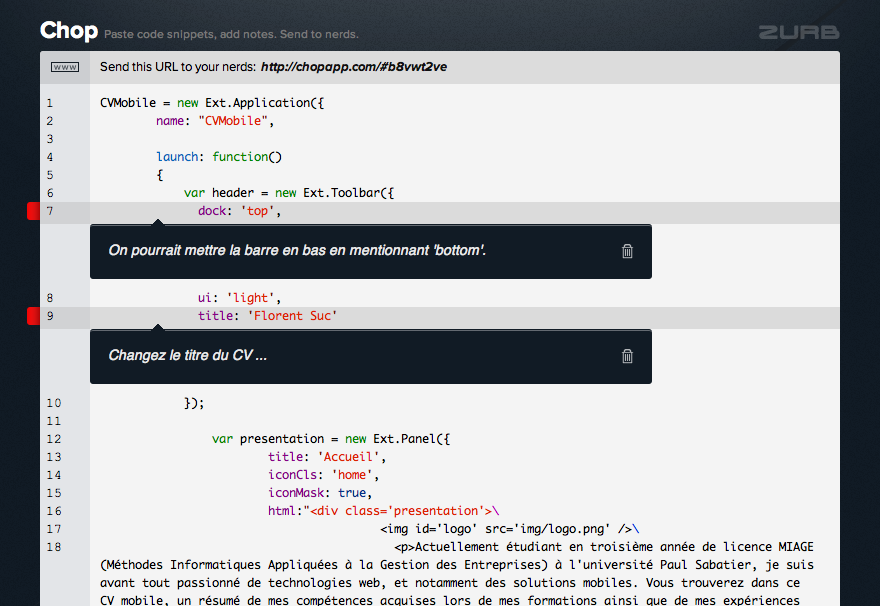This screenshot has height=606, width=880.
Task: Click the www icon beside the share URL
Action: click(65, 68)
